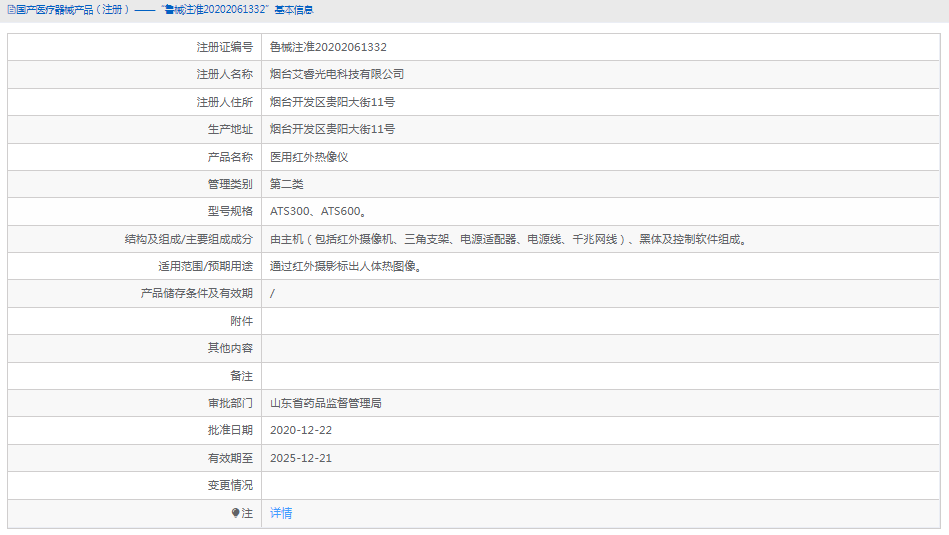Click the slash value for 产品储存条件及有效期
This screenshot has height=535, width=949.
point(272,294)
